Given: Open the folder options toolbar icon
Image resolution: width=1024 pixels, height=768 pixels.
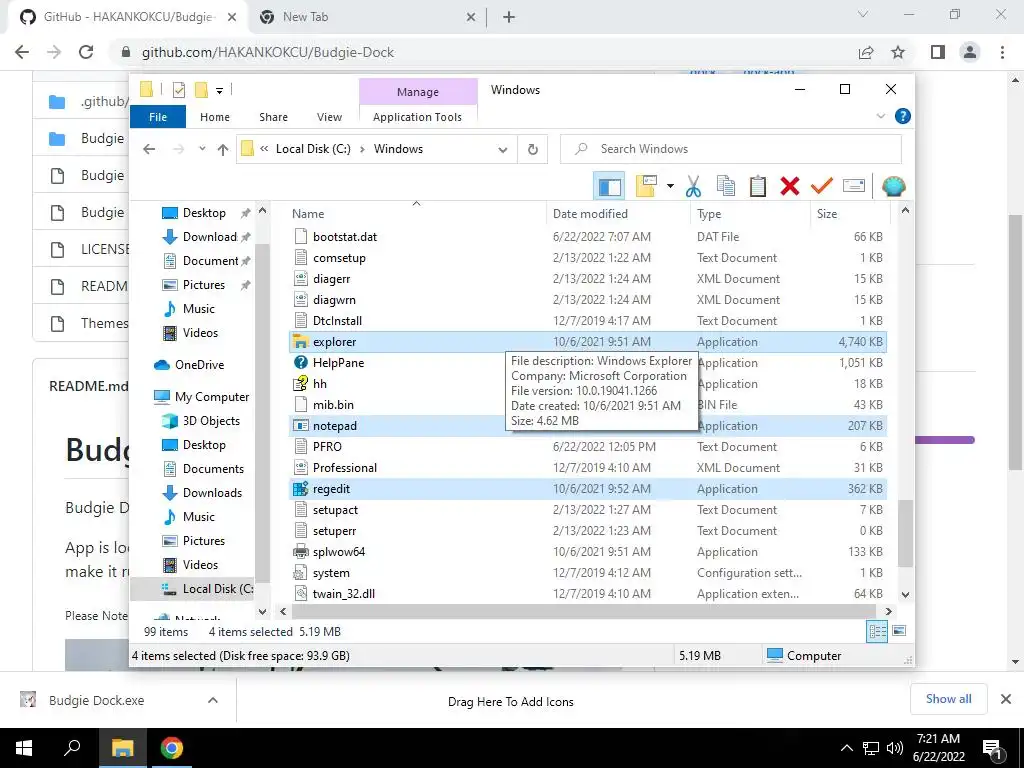Looking at the screenshot, I should [x=646, y=187].
